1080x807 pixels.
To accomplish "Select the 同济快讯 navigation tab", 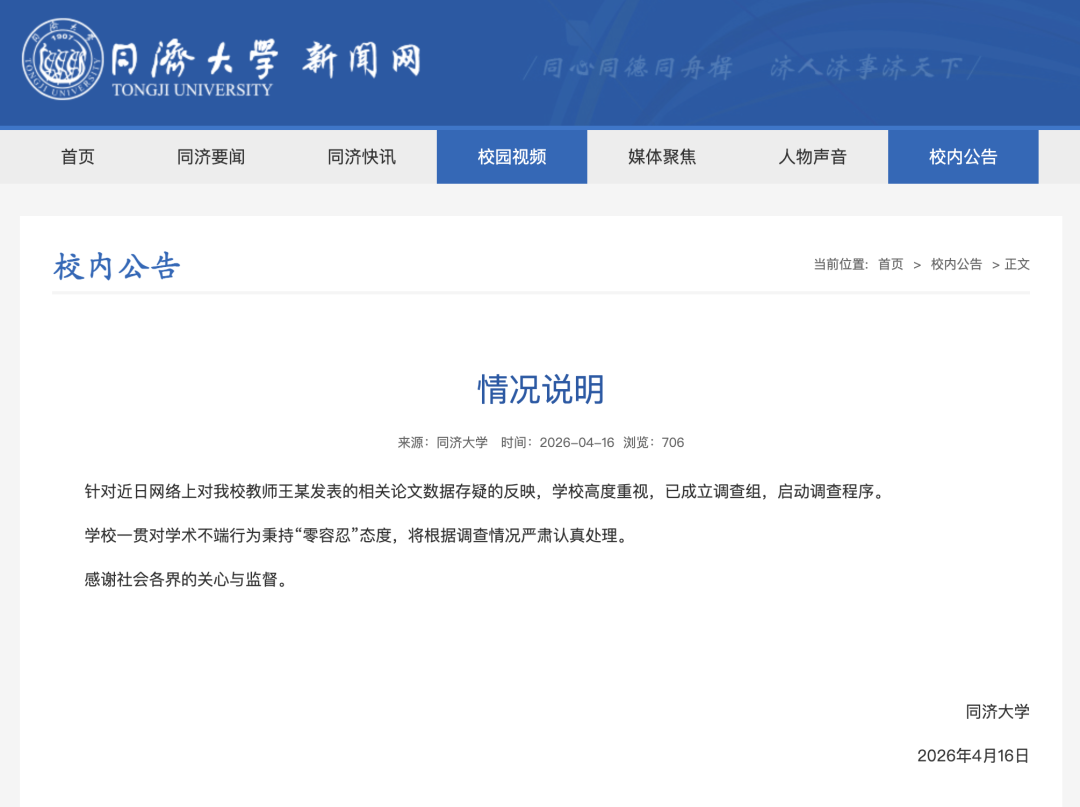I will tap(361, 157).
